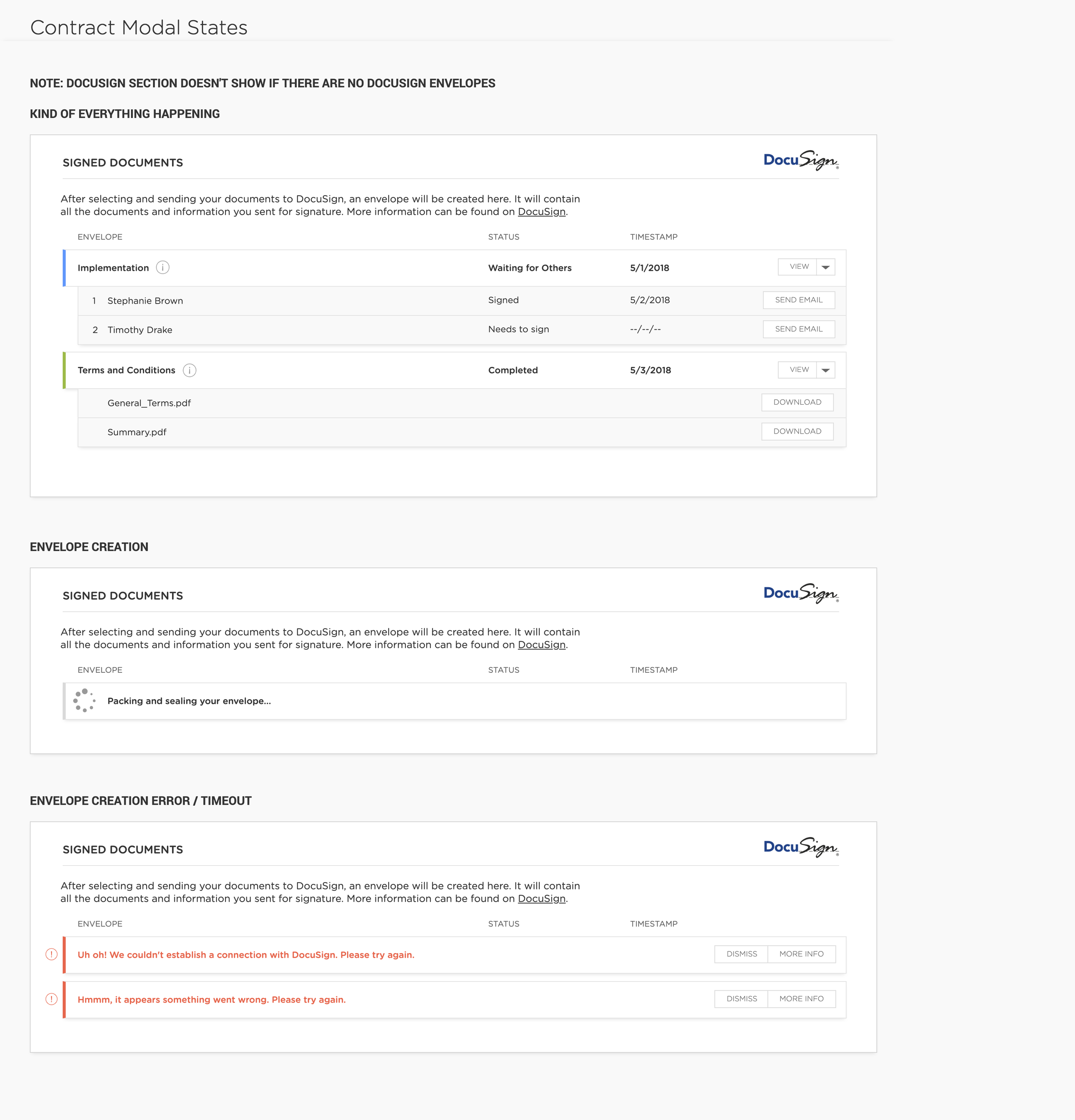1075x1120 pixels.
Task: Dismiss the DocuSign connection error
Action: click(x=741, y=954)
